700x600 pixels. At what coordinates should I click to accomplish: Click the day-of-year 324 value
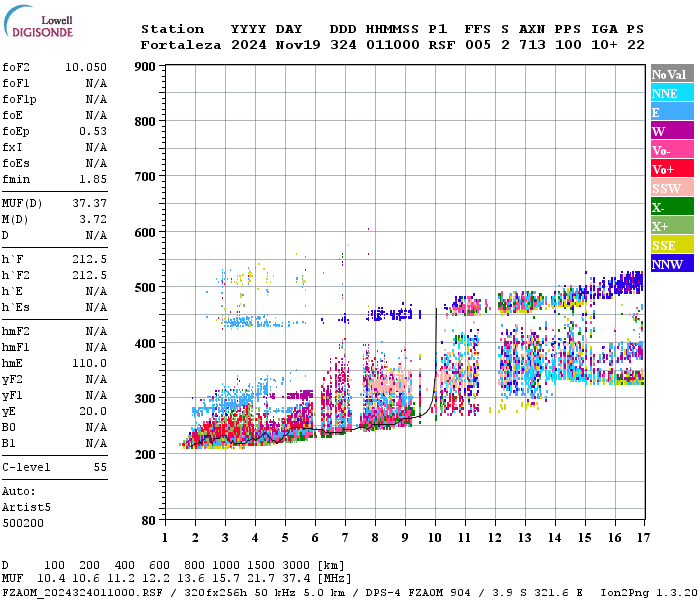click(x=343, y=45)
